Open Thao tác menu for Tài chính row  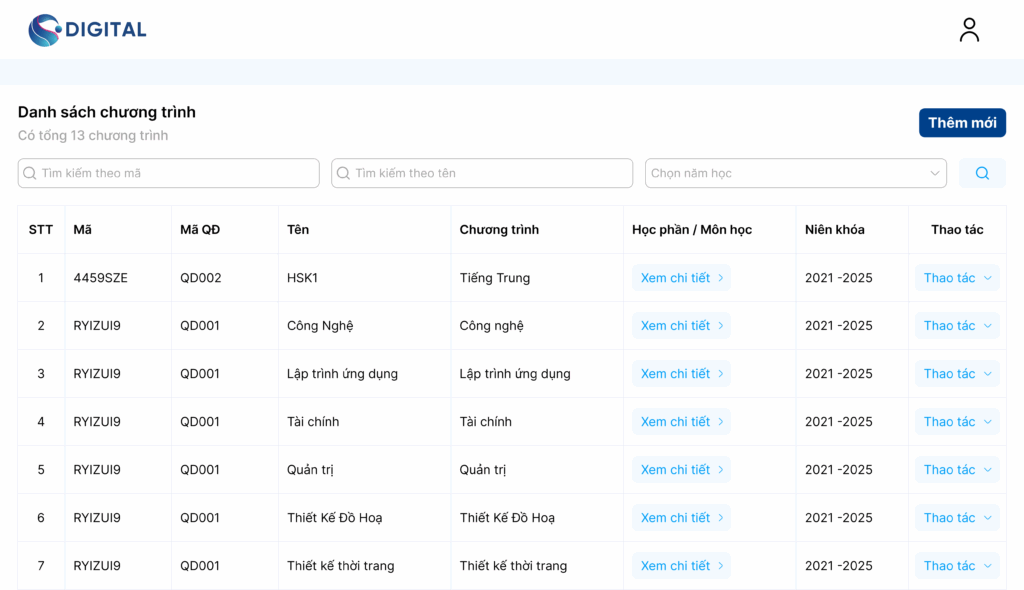click(957, 422)
